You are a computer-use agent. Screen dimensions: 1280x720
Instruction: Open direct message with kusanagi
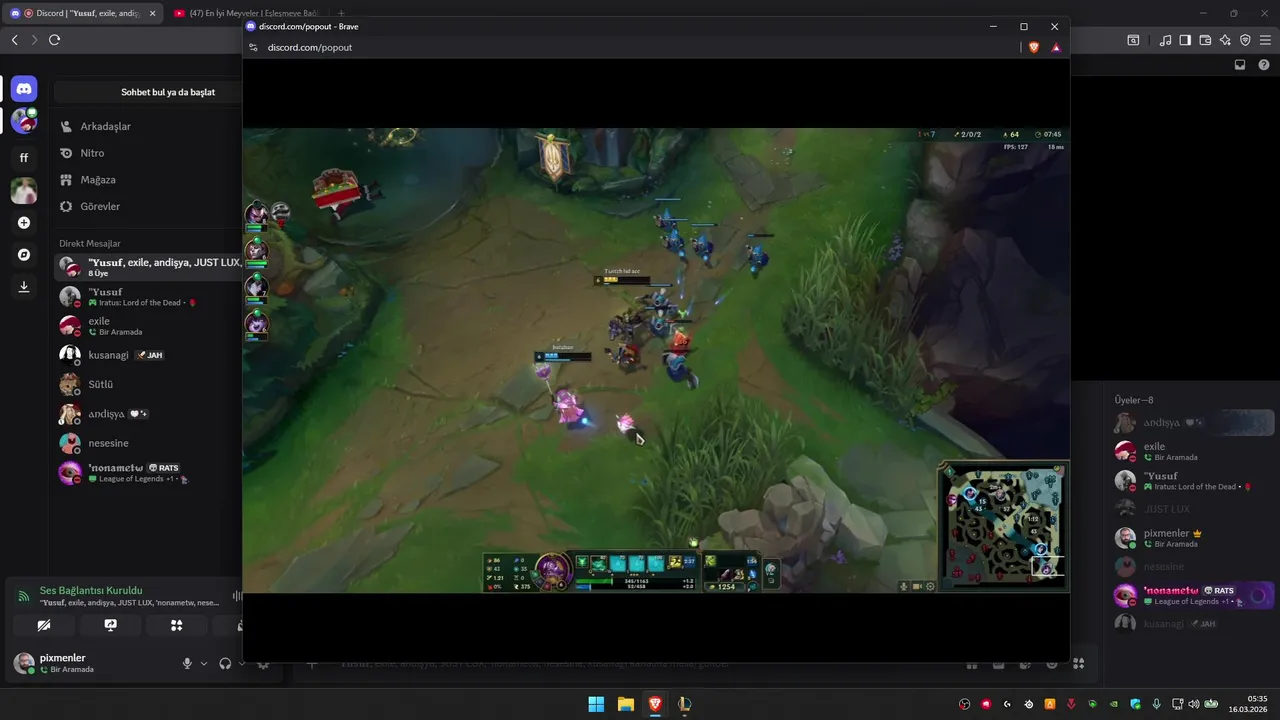point(148,355)
